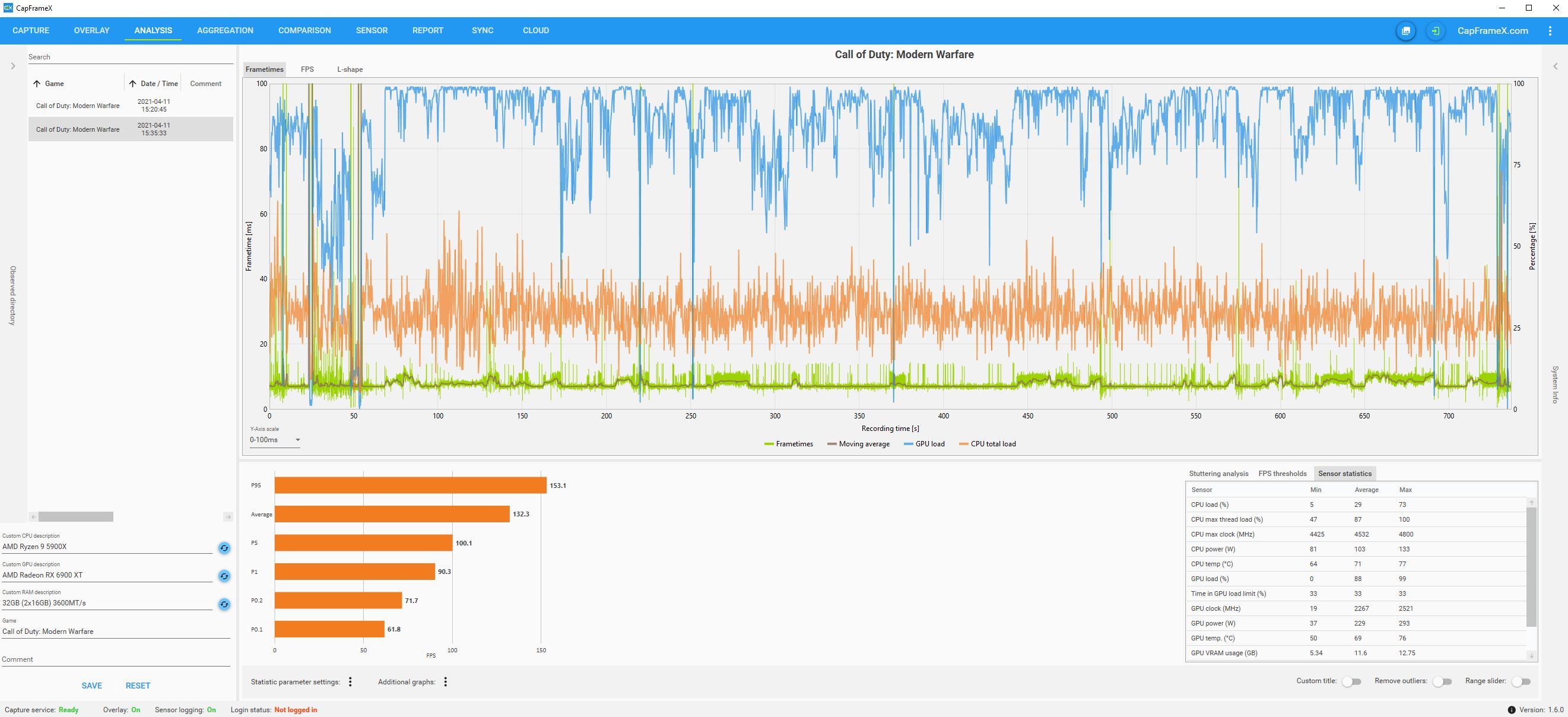Turn on Remove outliers switch
Image resolution: width=1568 pixels, height=717 pixels.
point(1442,682)
